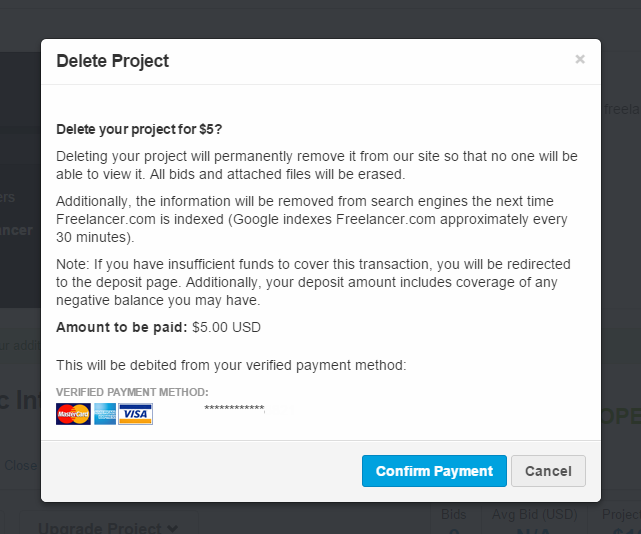Click the insufficient funds note paragraph
The width and height of the screenshot is (641, 534).
[313, 282]
